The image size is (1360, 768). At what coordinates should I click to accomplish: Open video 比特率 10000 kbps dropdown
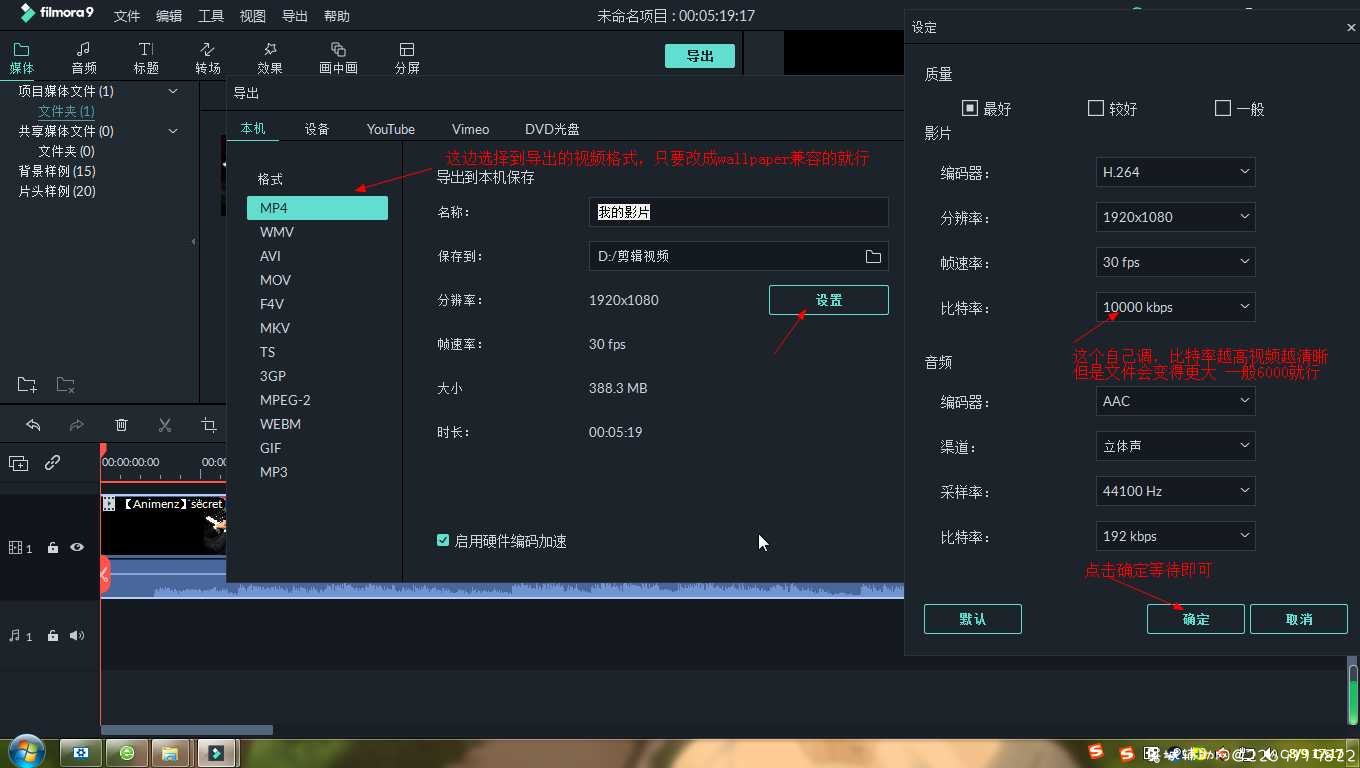coord(1175,307)
